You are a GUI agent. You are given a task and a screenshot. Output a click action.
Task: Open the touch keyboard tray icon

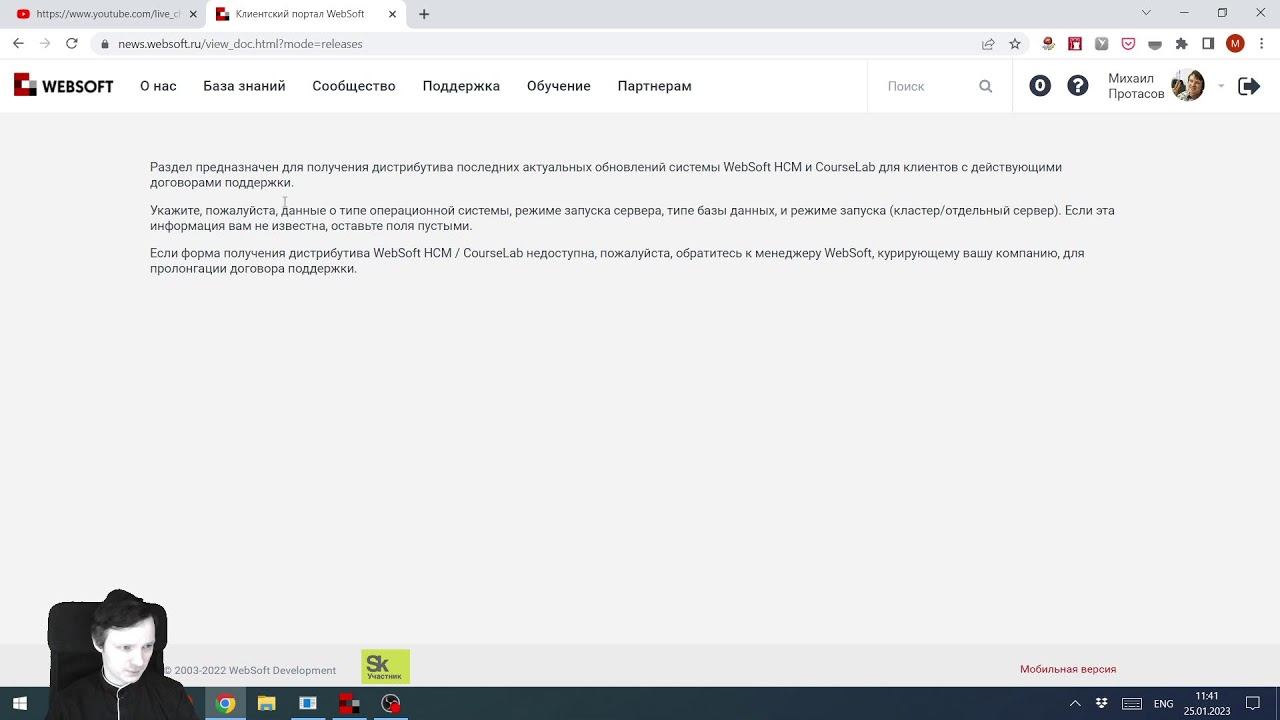(1132, 704)
